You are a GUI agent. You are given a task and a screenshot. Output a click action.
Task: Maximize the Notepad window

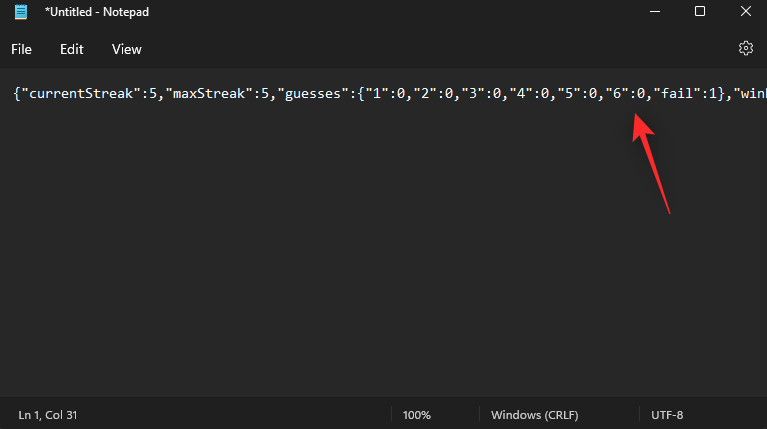point(699,11)
